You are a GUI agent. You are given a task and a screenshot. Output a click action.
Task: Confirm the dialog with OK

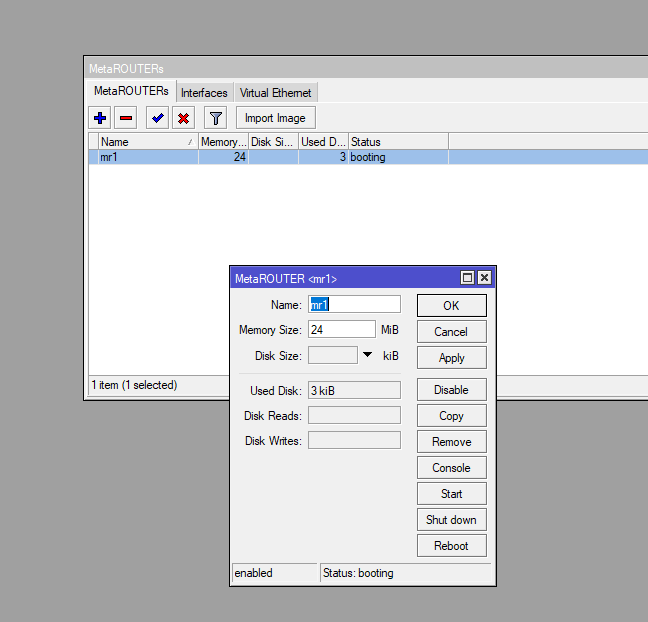451,305
